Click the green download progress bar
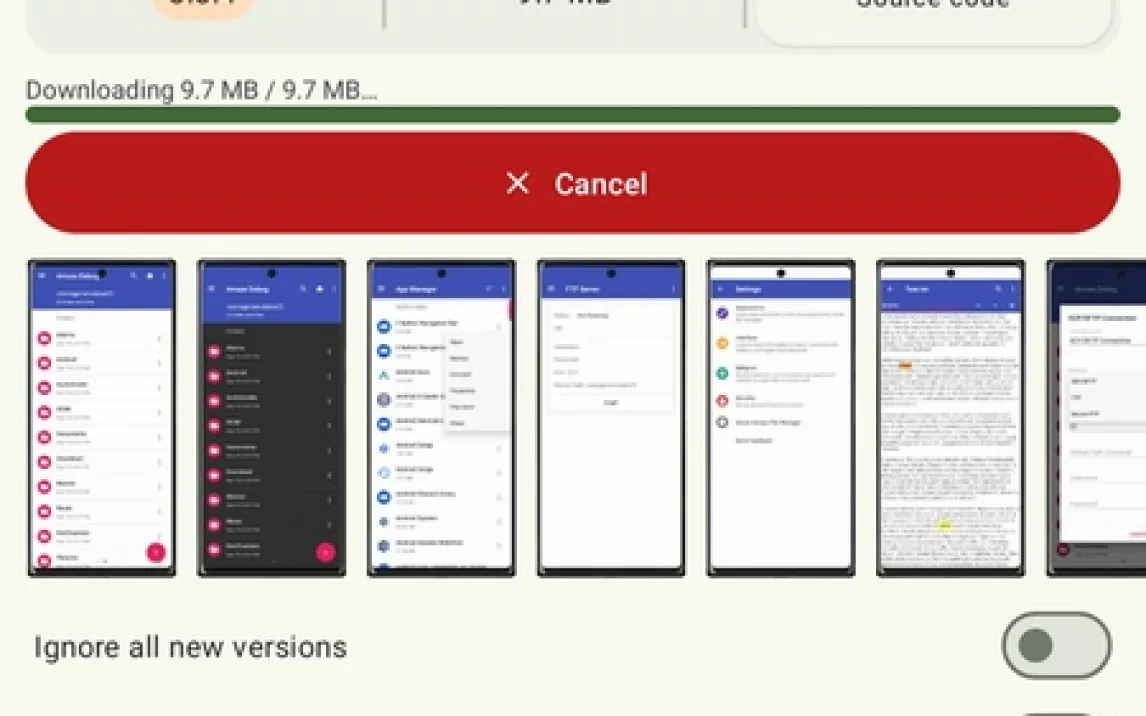Image resolution: width=1146 pixels, height=716 pixels. tap(572, 115)
